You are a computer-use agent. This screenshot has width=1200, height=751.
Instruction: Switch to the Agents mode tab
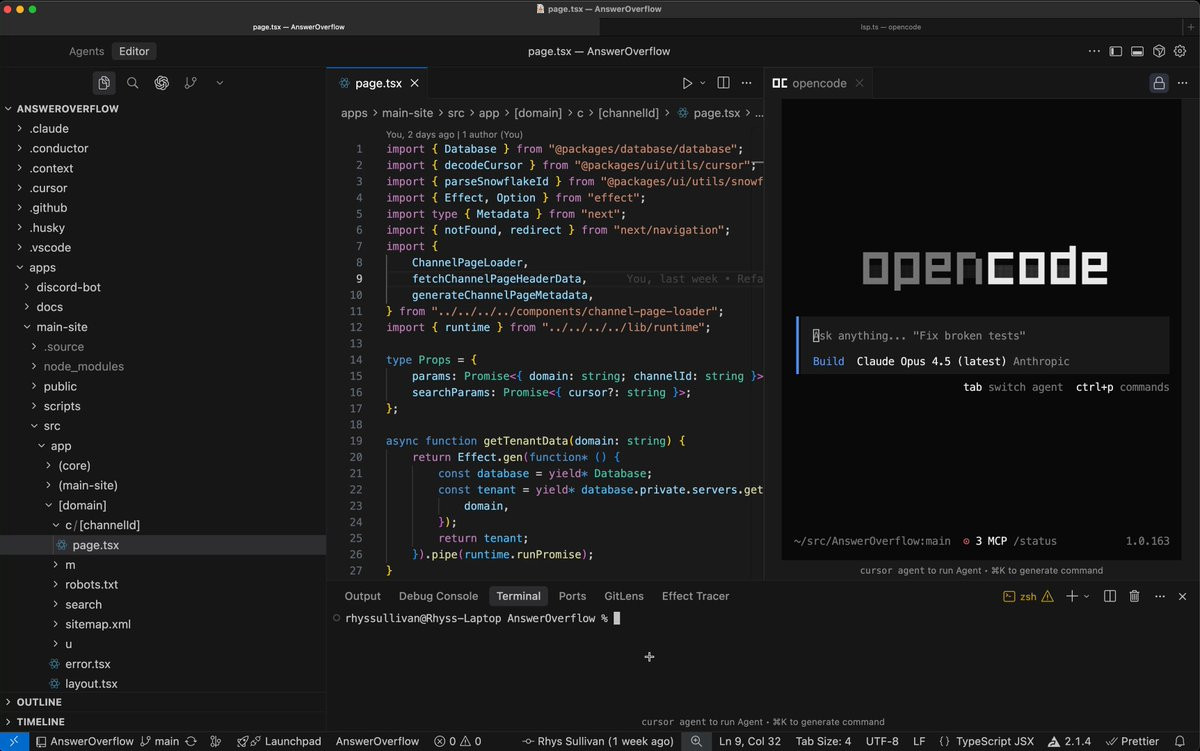(x=86, y=51)
